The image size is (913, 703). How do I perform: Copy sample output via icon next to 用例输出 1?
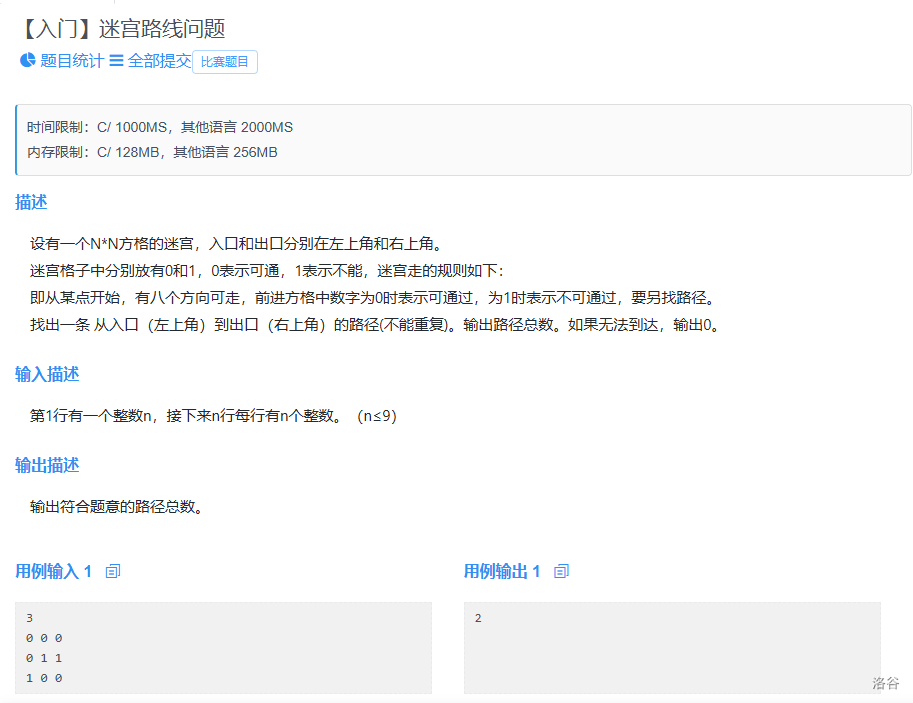[561, 571]
